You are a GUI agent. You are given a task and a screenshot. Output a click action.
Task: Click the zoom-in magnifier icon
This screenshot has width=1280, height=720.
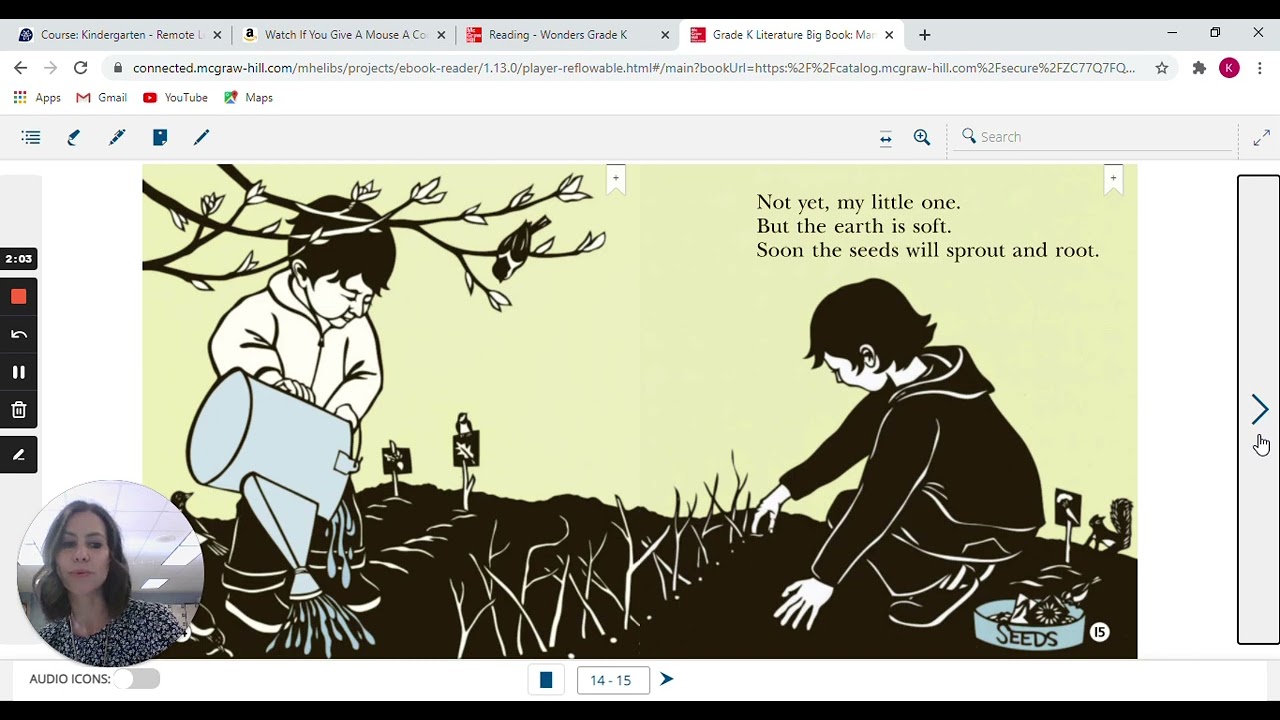pyautogui.click(x=922, y=137)
